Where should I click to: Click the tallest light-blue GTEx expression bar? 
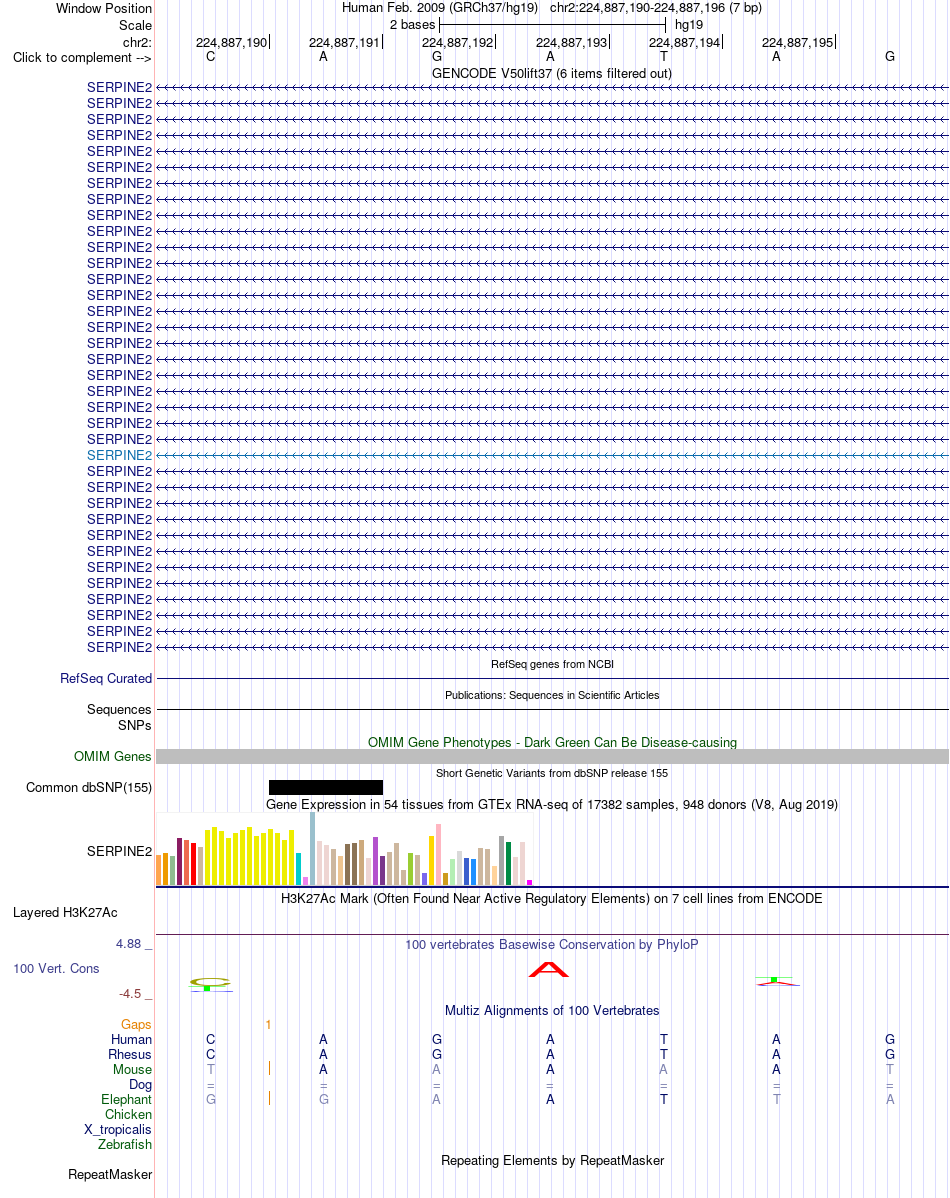[x=313, y=849]
